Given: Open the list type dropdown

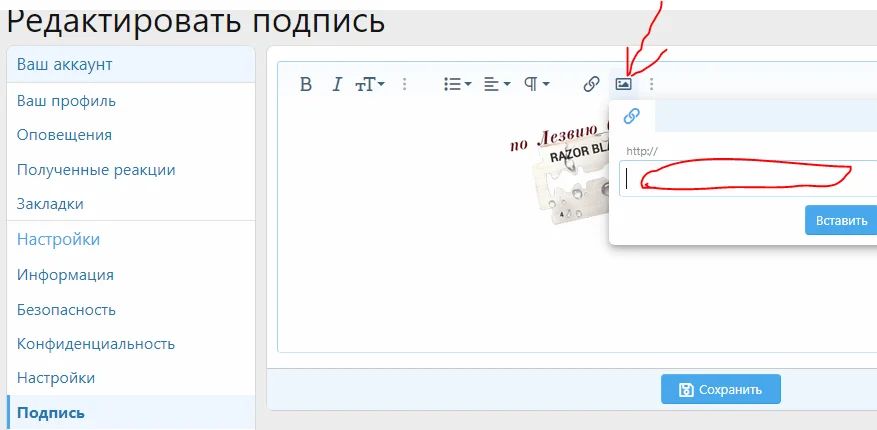Looking at the screenshot, I should [458, 84].
